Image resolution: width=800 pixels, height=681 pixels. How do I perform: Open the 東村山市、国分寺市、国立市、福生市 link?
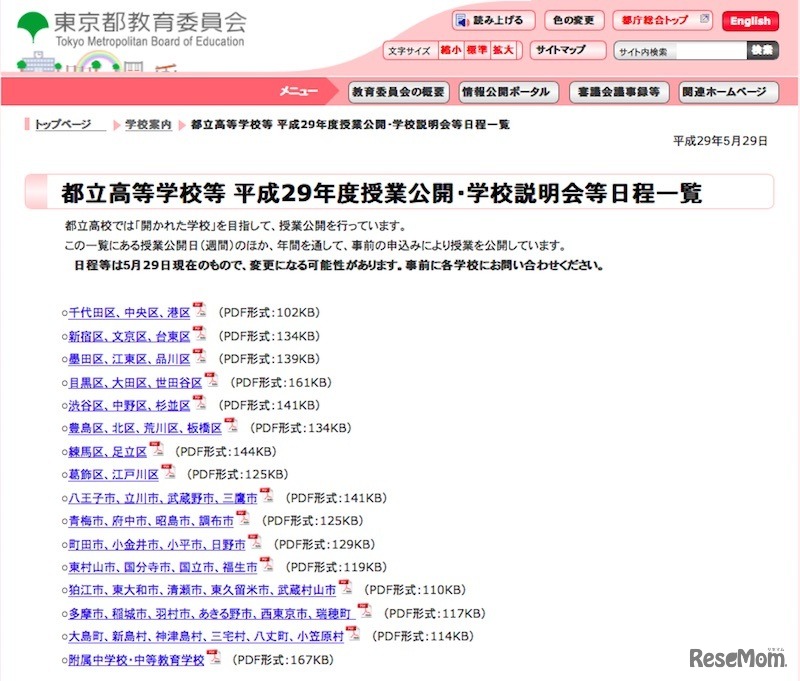click(x=163, y=567)
